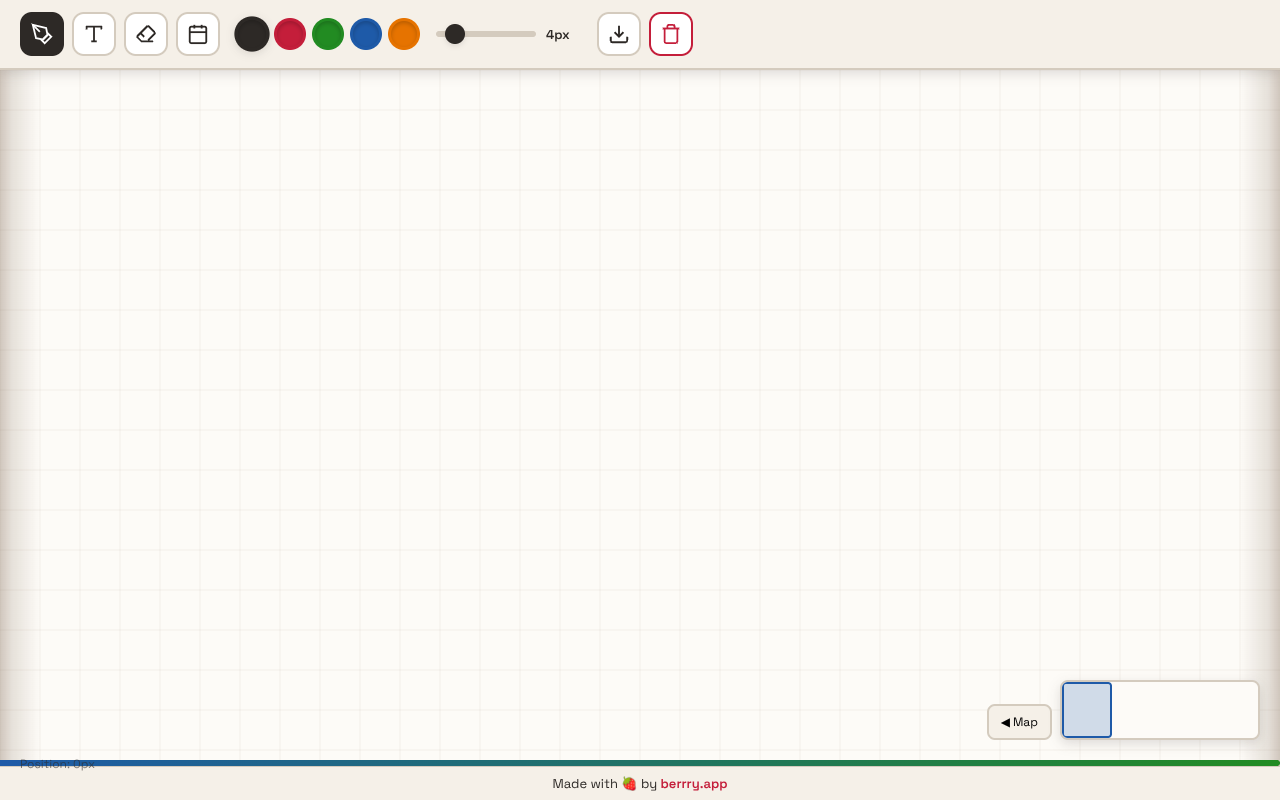Jump to the far right of the minimap
The width and height of the screenshot is (1280, 800).
(x=1248, y=710)
